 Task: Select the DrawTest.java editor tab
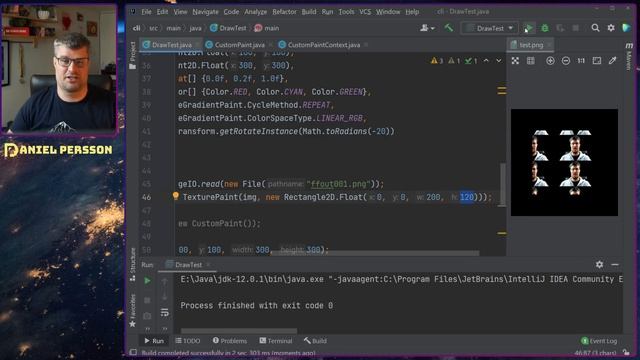pos(172,45)
